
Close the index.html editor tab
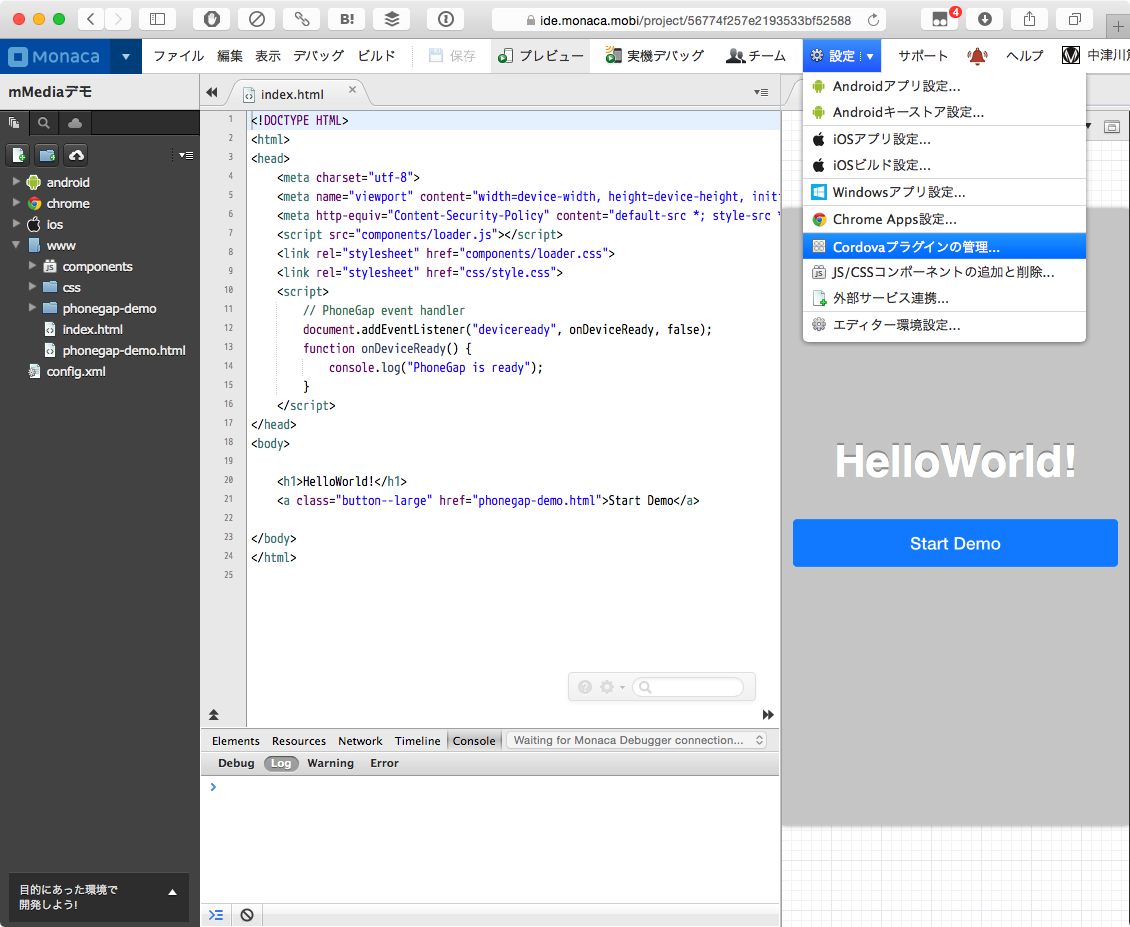pyautogui.click(x=352, y=90)
